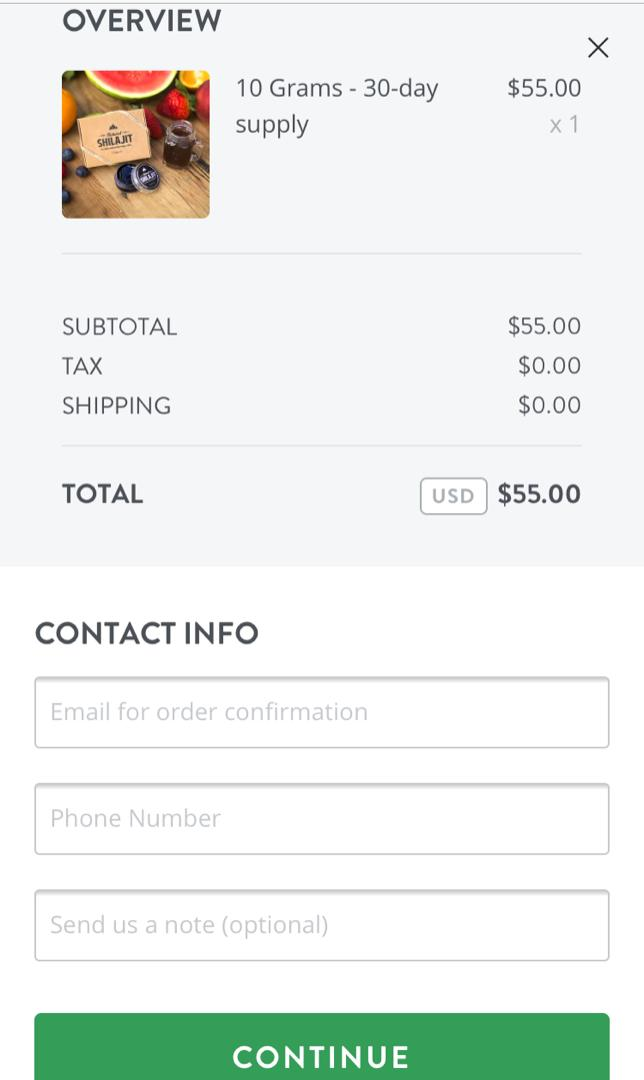Screen dimensions: 644x1080
Task: Click the SUBTOTAL label row
Action: (120, 326)
